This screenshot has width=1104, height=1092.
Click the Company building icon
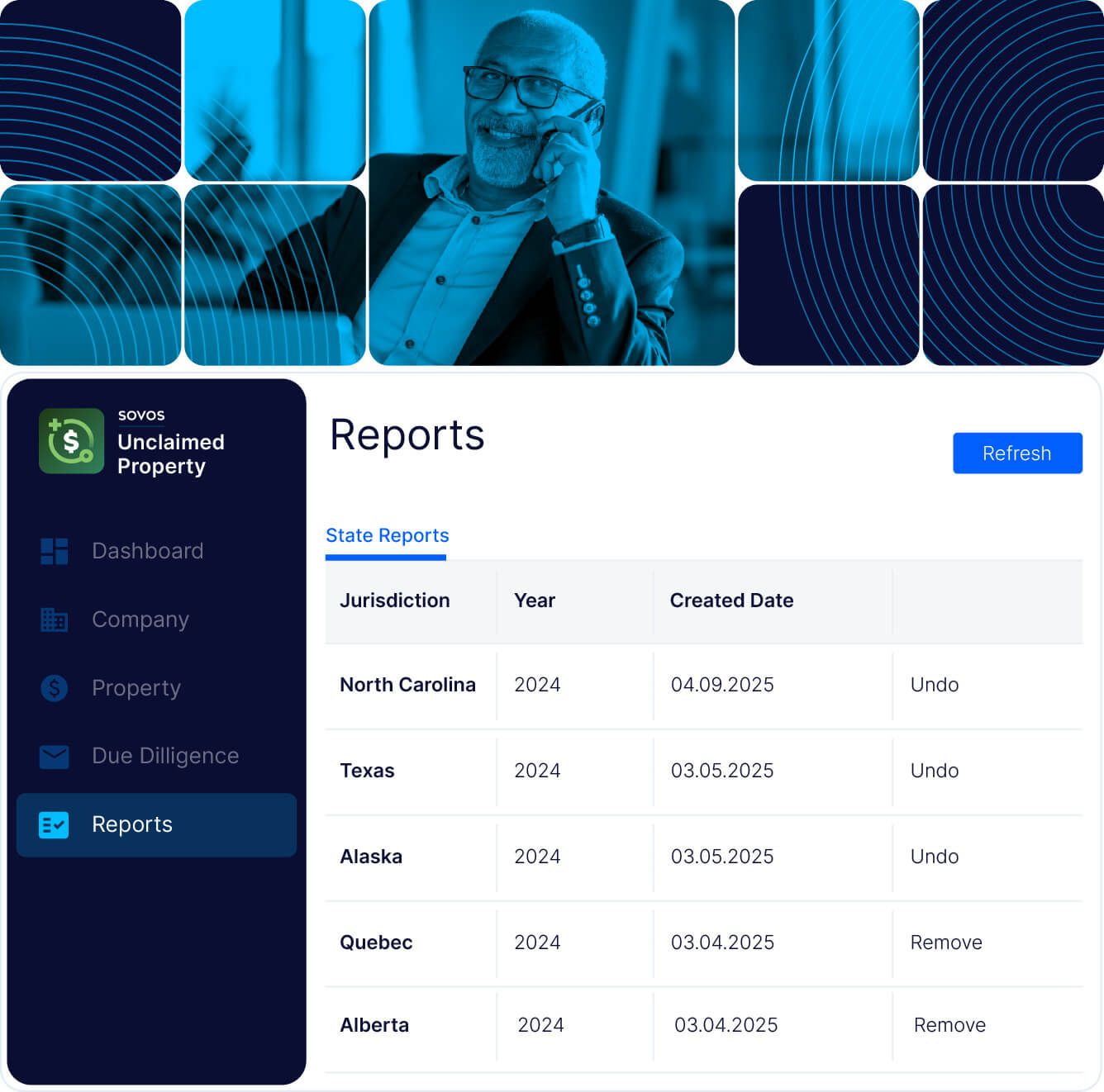coord(55,620)
